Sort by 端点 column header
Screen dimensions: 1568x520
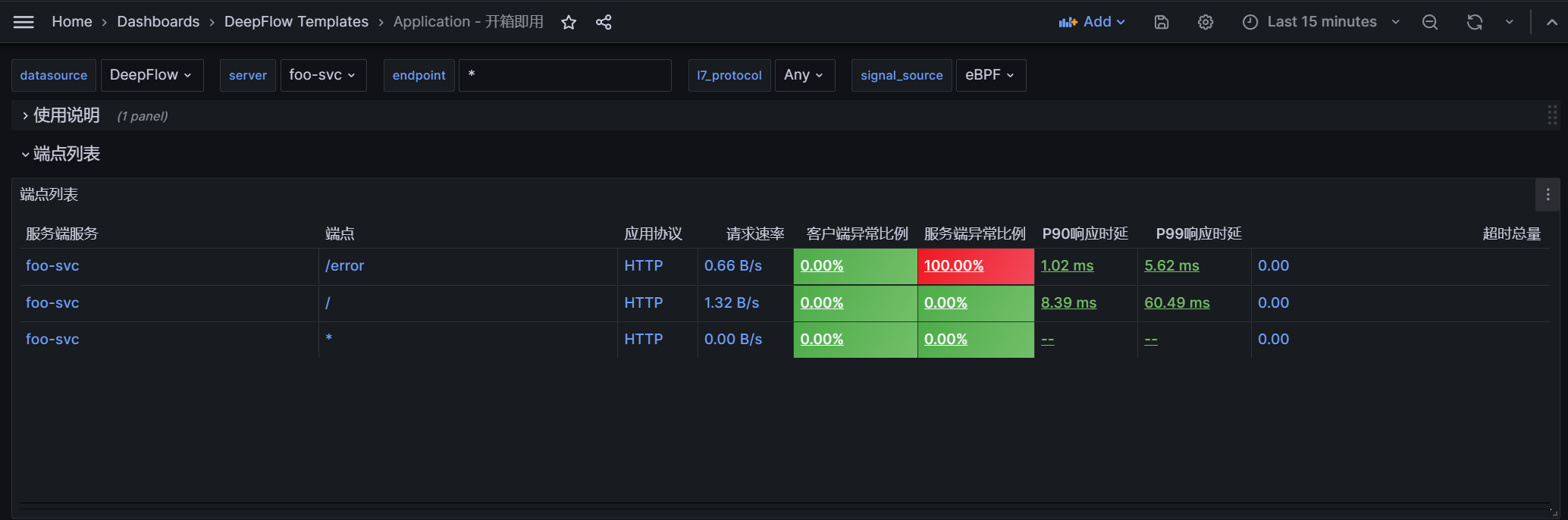click(340, 233)
